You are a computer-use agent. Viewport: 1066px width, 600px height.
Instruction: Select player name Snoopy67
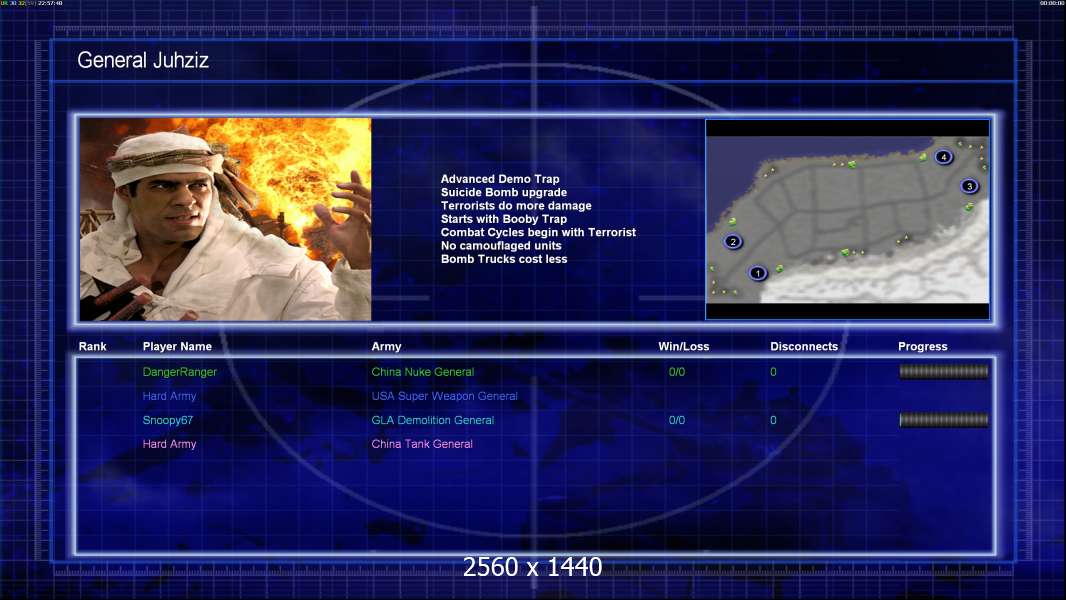168,420
